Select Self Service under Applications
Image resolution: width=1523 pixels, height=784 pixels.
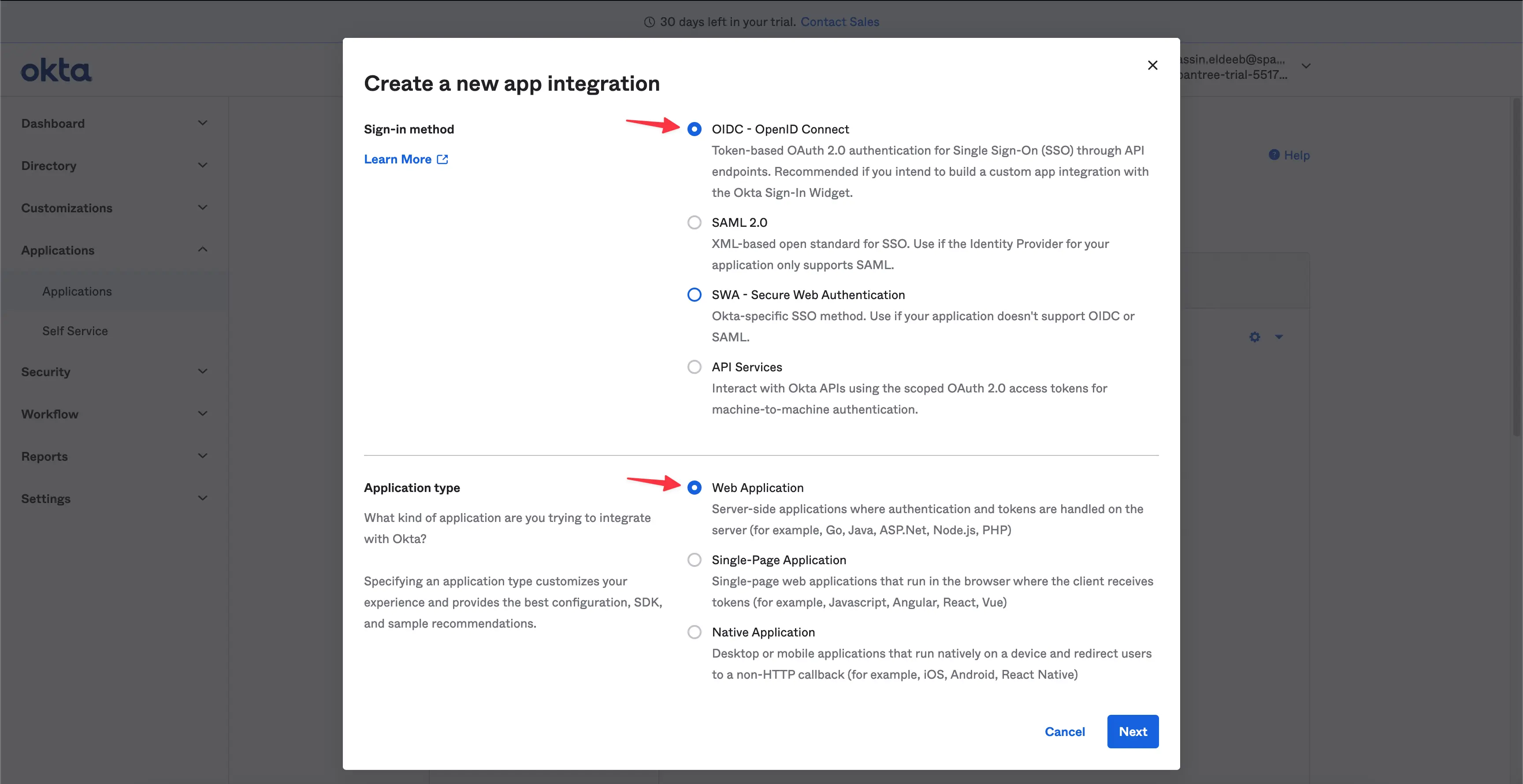(x=74, y=330)
